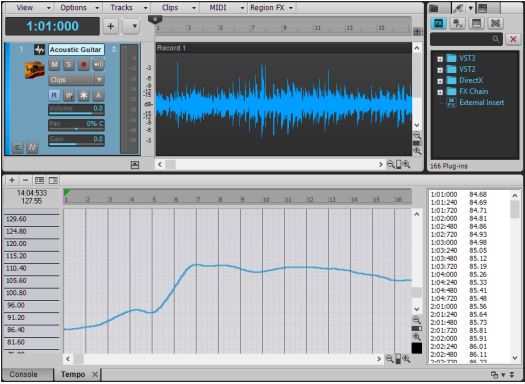Collapse the dock with double-chevron icon

pos(512,375)
